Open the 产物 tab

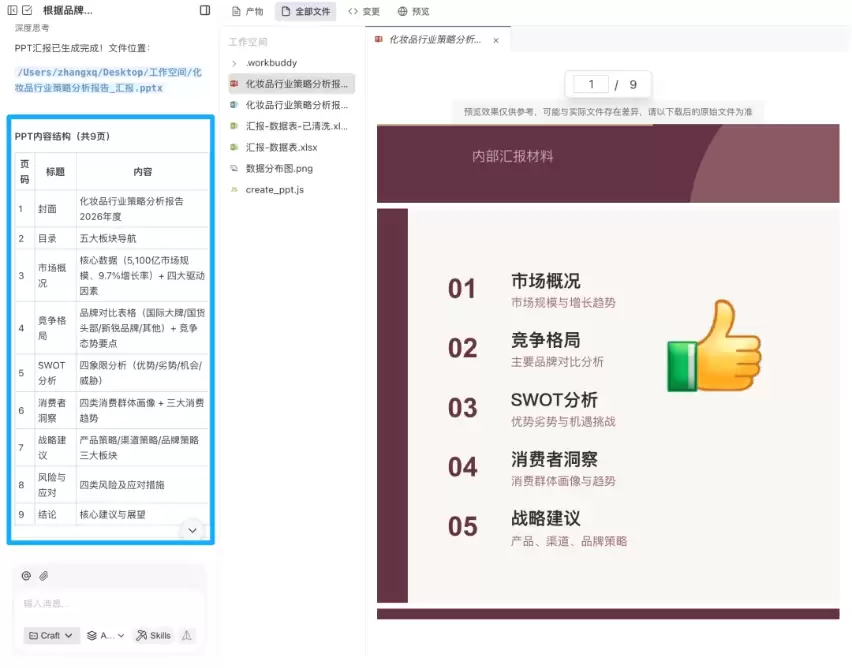pyautogui.click(x=247, y=11)
